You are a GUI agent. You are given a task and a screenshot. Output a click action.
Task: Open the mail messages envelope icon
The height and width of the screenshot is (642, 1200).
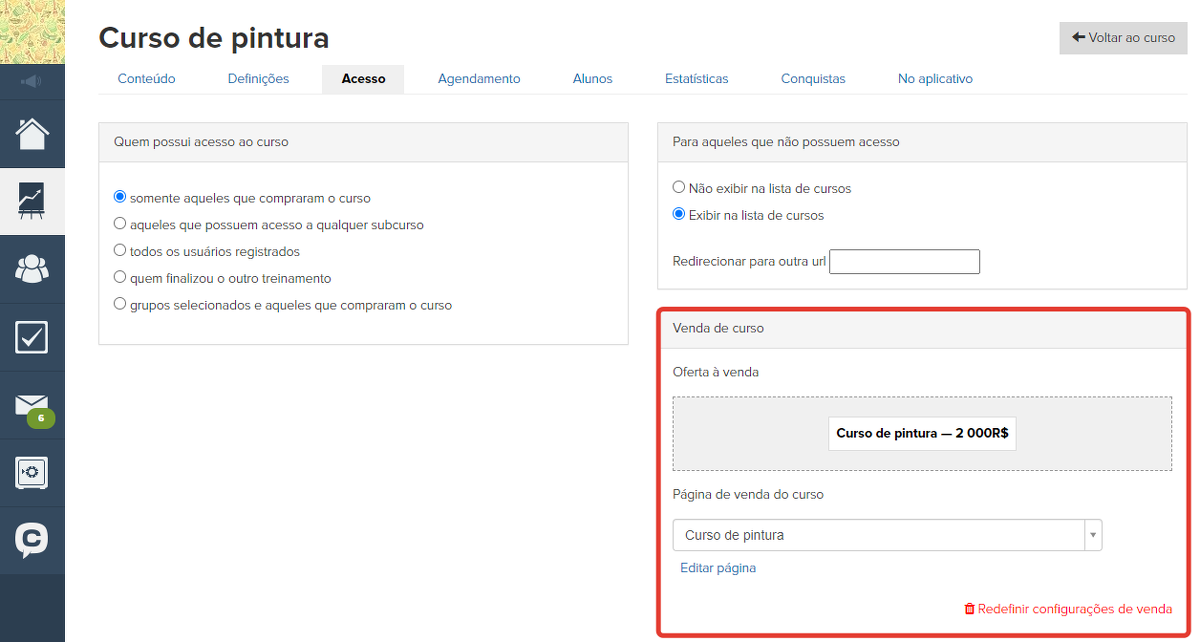32,405
